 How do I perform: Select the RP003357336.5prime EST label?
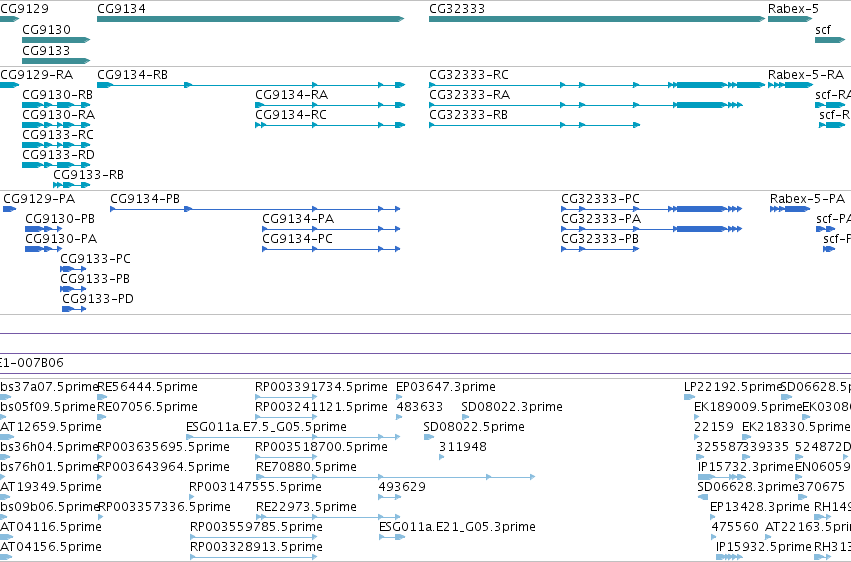tap(164, 507)
